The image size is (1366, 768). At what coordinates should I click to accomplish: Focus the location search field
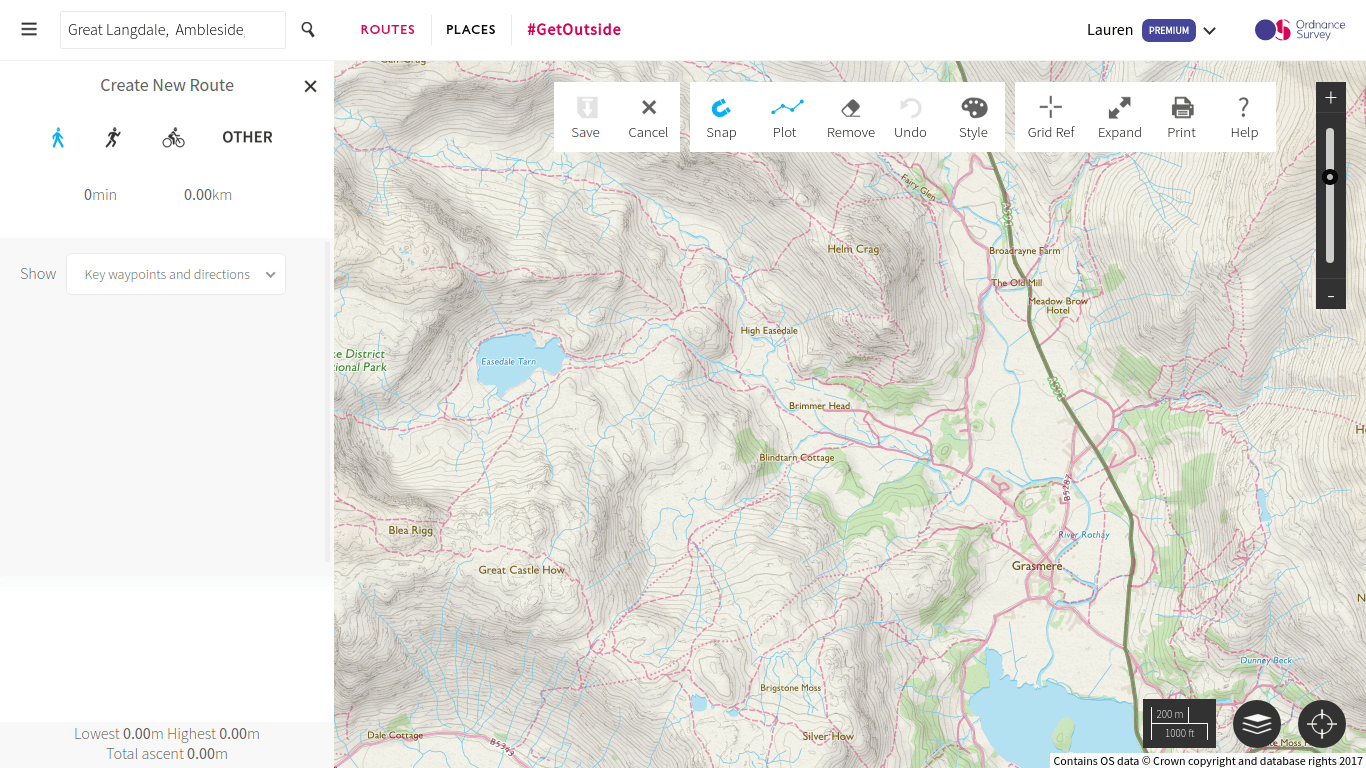click(173, 30)
